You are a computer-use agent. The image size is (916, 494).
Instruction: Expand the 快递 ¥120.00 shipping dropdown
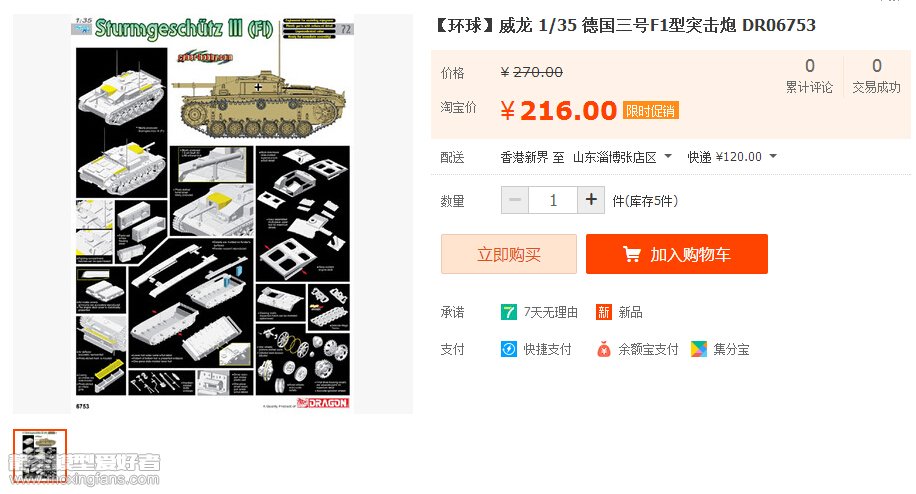pos(732,156)
